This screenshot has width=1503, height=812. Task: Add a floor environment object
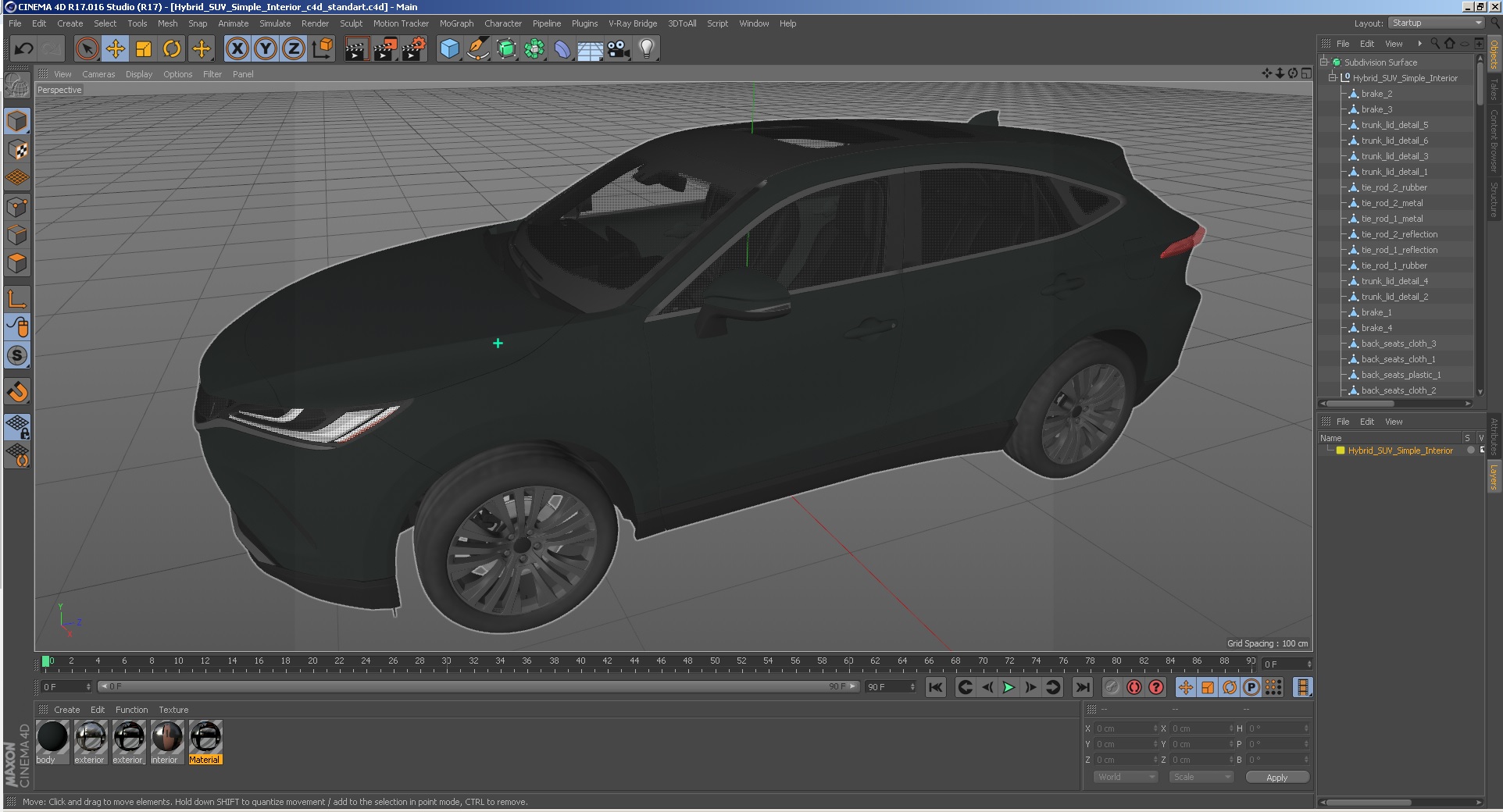click(x=591, y=49)
